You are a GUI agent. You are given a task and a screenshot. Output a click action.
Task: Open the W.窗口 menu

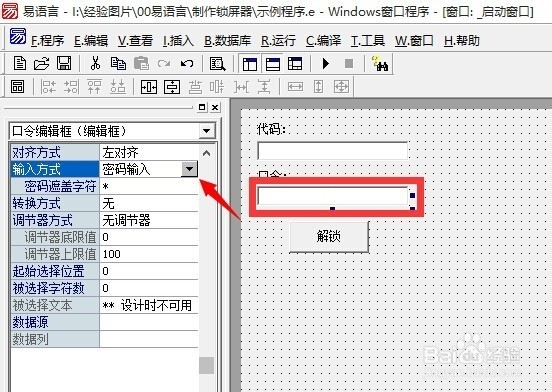(x=414, y=41)
